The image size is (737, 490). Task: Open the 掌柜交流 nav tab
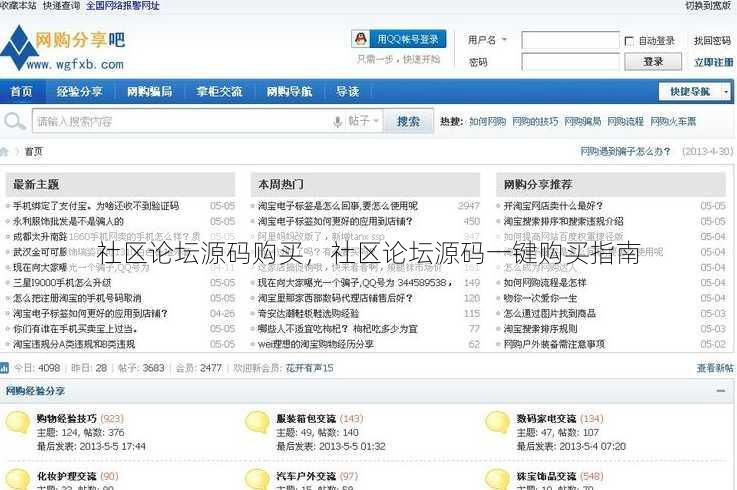(x=220, y=91)
